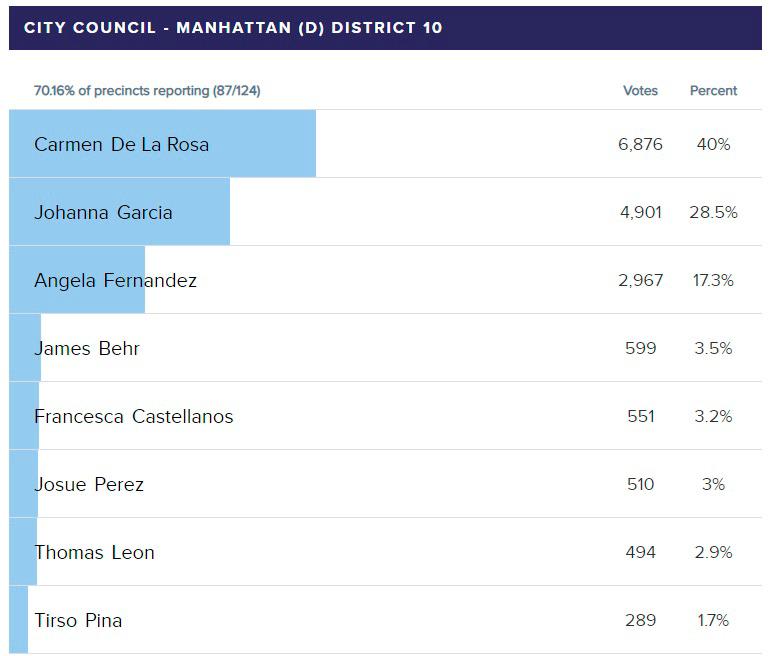This screenshot has height=656, width=781.
Task: Select candidate Tirso Pina
Action: [78, 620]
